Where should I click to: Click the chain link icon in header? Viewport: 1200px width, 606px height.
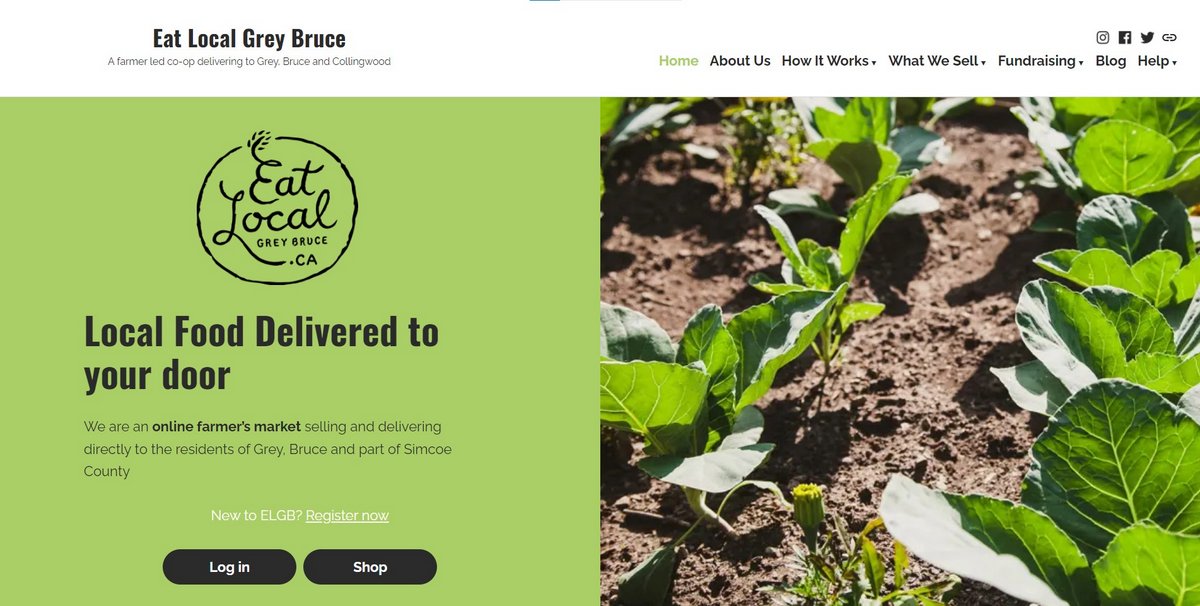point(1170,38)
